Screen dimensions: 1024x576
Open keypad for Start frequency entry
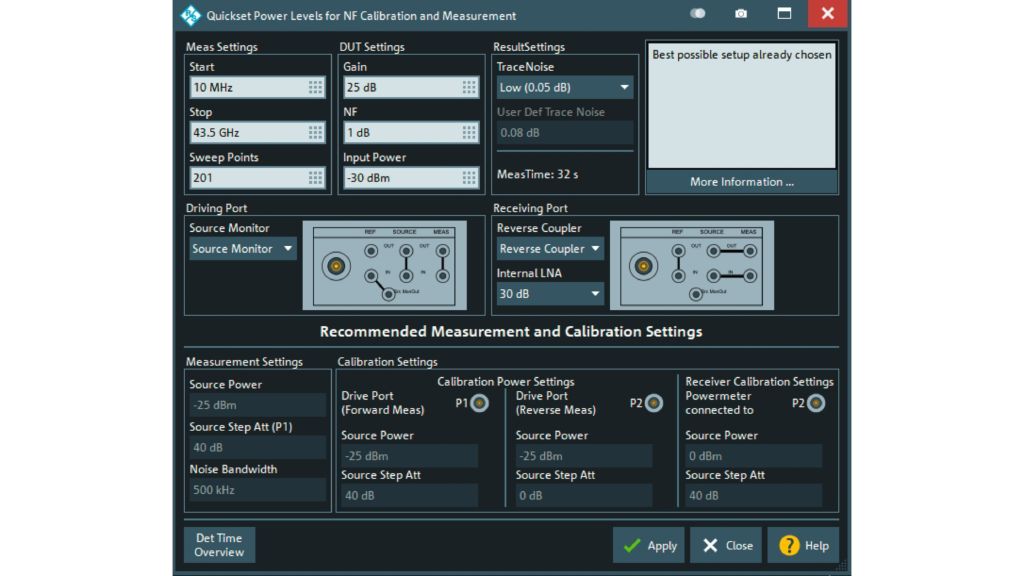point(316,87)
